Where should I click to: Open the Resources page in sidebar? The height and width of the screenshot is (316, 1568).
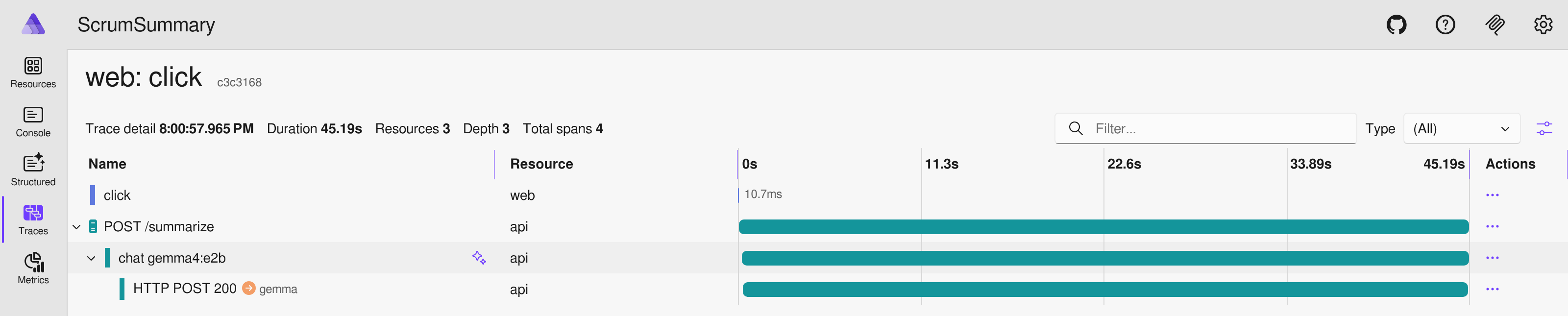[x=33, y=73]
